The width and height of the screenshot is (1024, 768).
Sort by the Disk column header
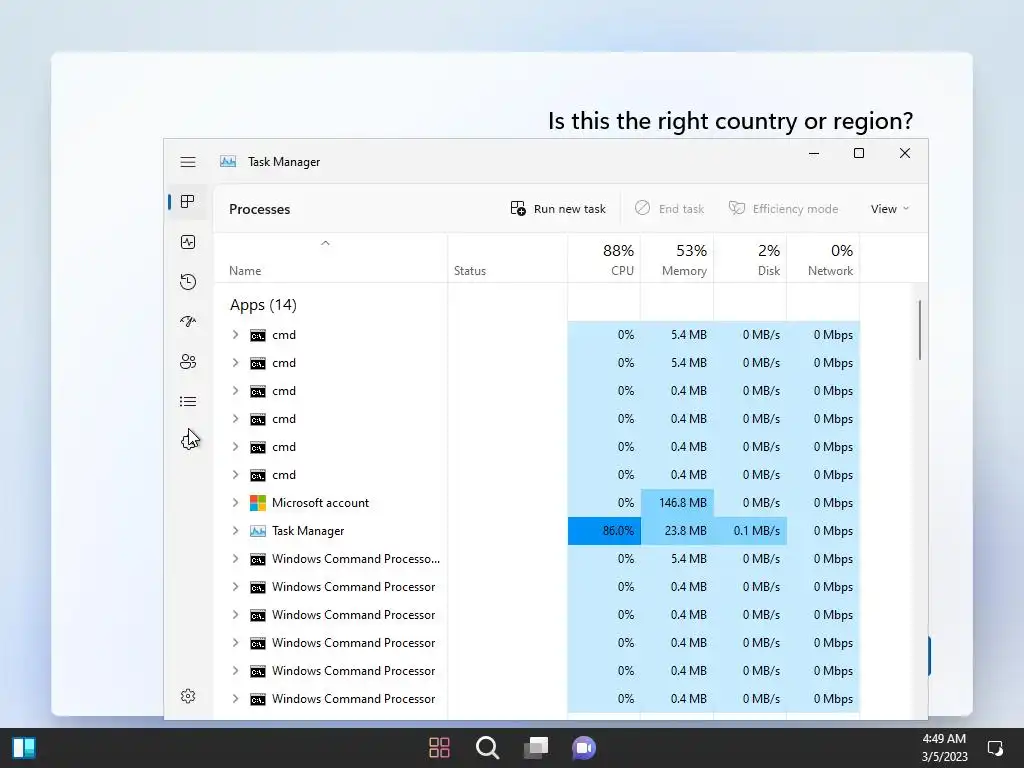pyautogui.click(x=750, y=259)
